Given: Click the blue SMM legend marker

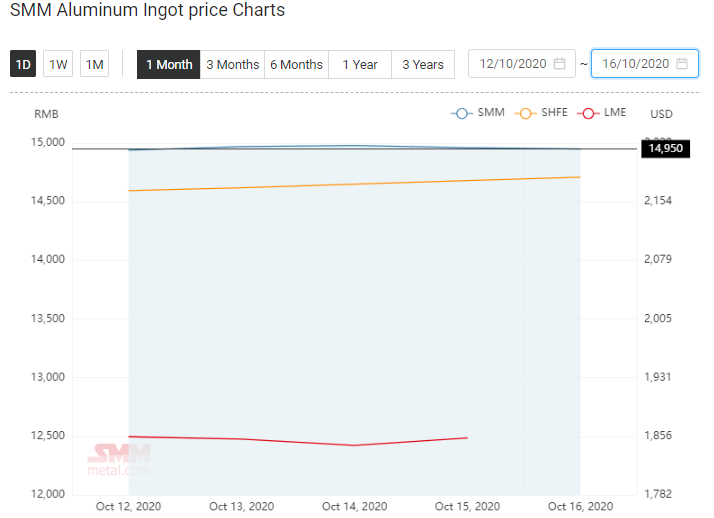Looking at the screenshot, I should pos(462,113).
